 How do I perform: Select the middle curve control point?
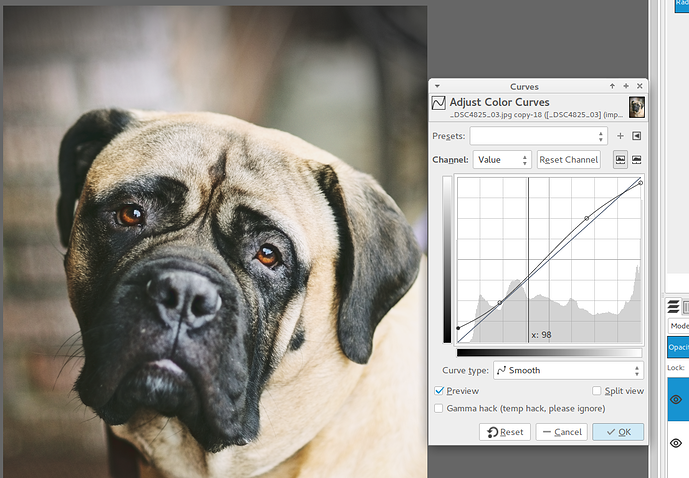tap(587, 218)
